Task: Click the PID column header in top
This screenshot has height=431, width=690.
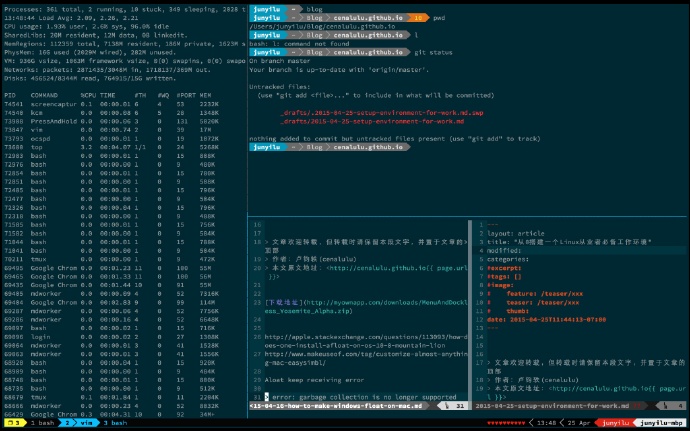Action: point(11,96)
